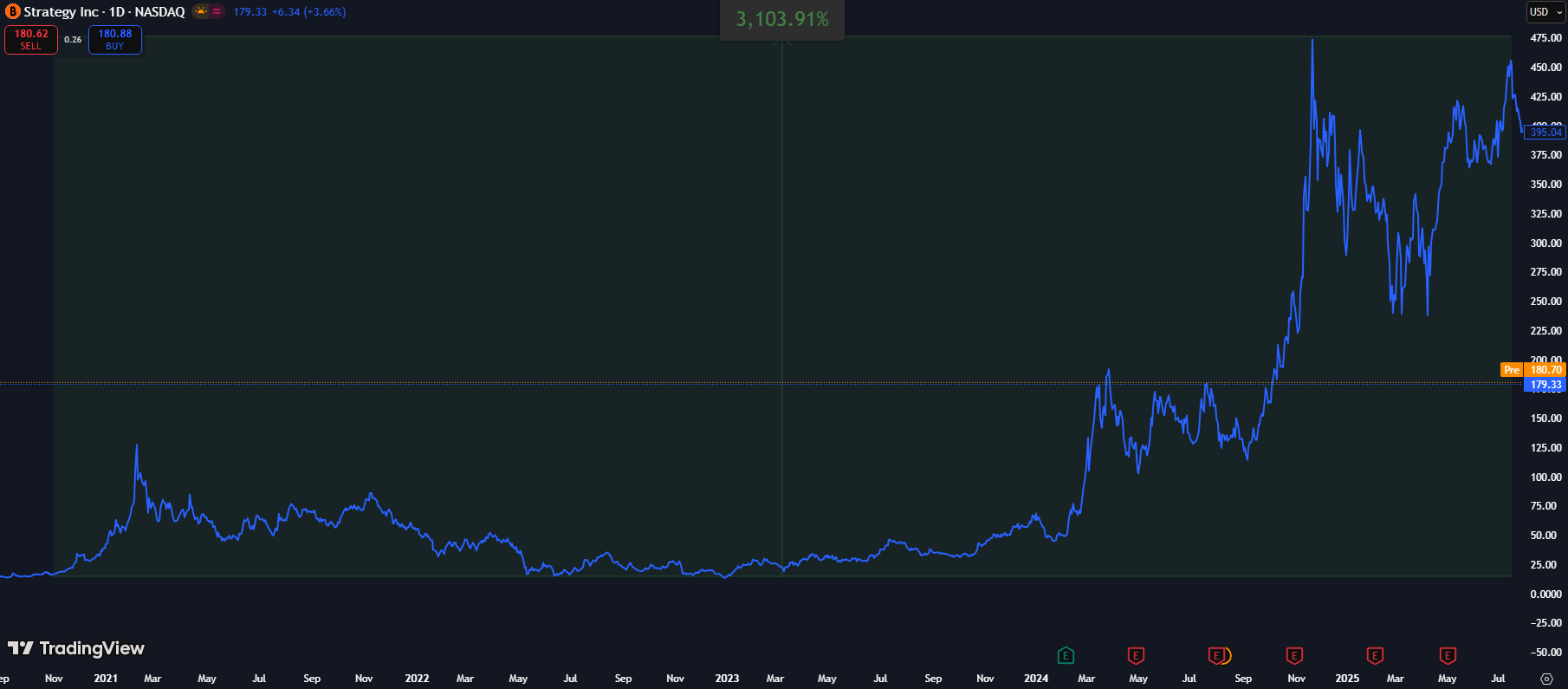Click the orange Pre 180.70 price label

[1532, 370]
